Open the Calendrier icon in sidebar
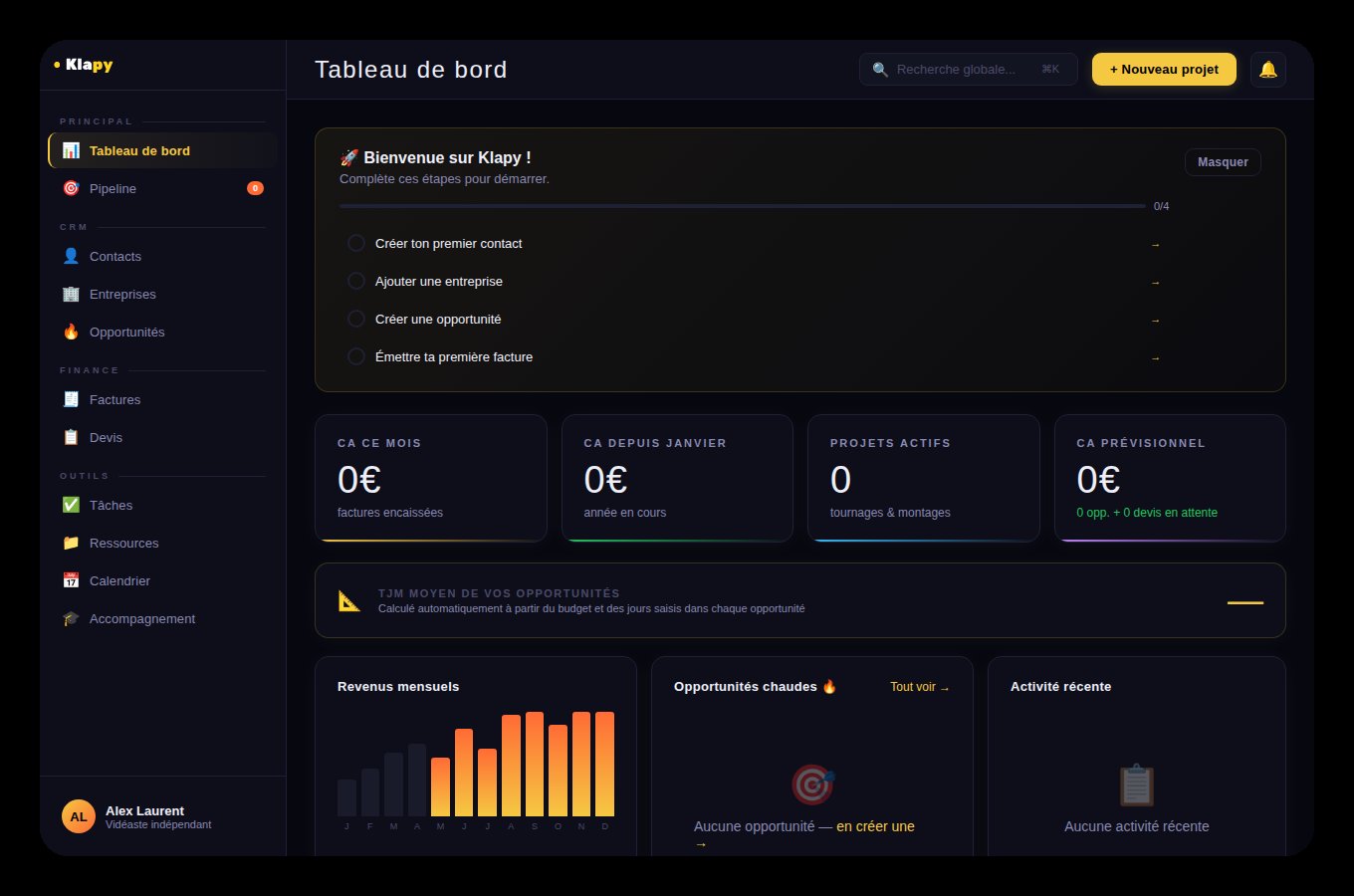This screenshot has width=1354, height=896. coord(70,580)
